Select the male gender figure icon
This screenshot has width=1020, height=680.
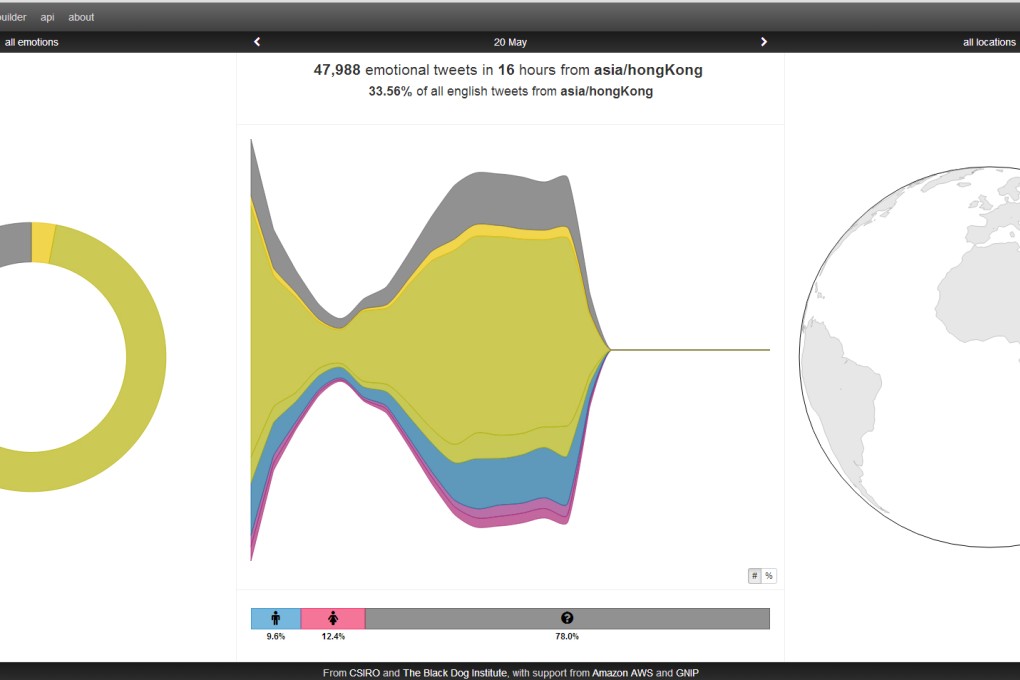275,618
